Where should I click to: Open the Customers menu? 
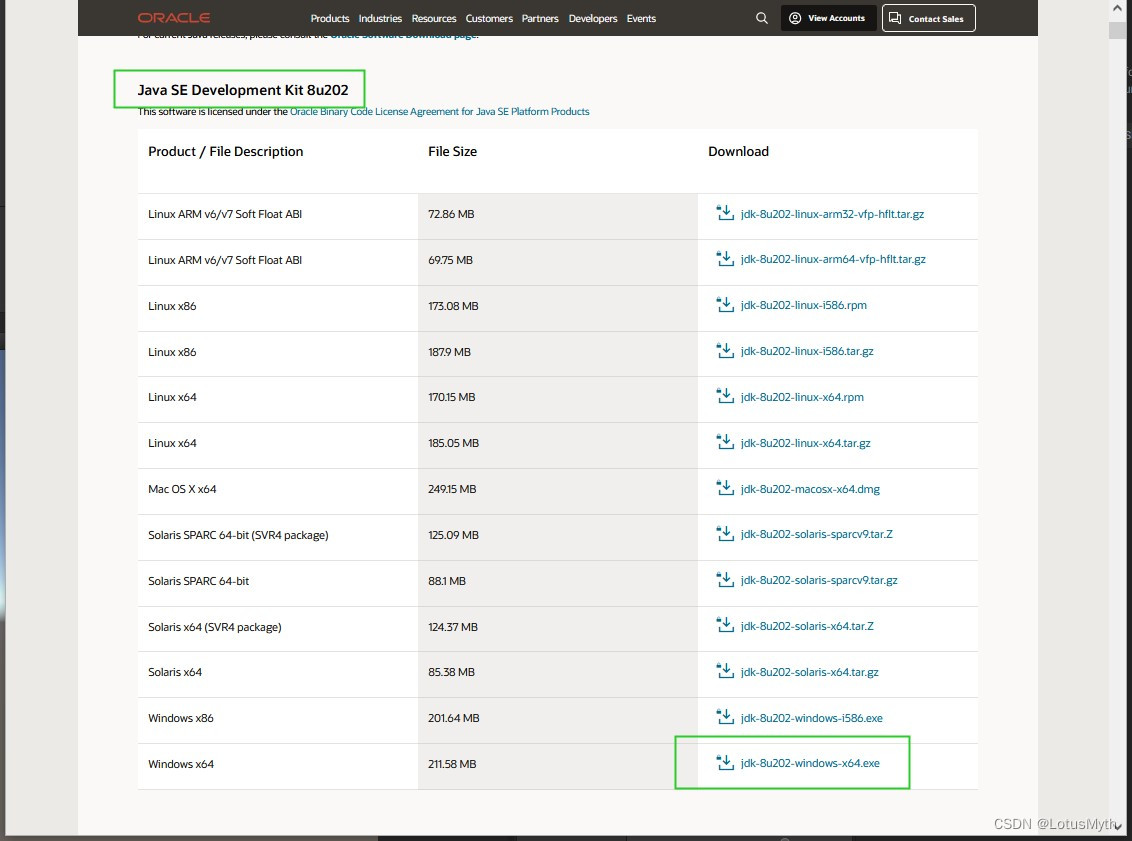489,18
